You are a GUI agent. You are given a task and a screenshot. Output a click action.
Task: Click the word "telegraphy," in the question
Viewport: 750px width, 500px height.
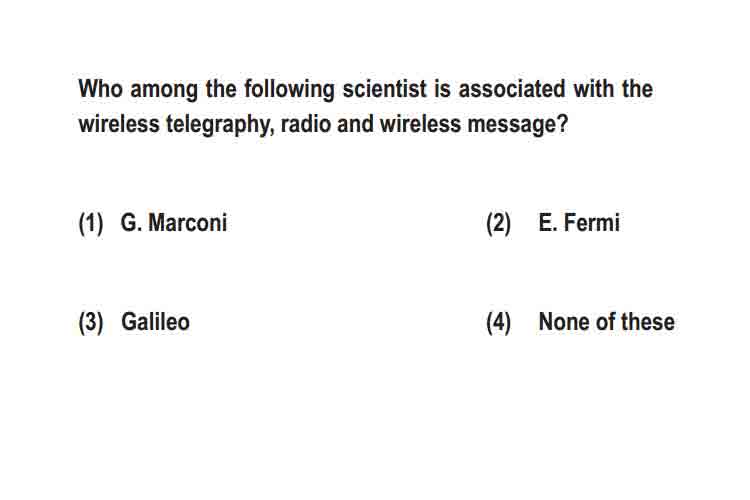[220, 125]
